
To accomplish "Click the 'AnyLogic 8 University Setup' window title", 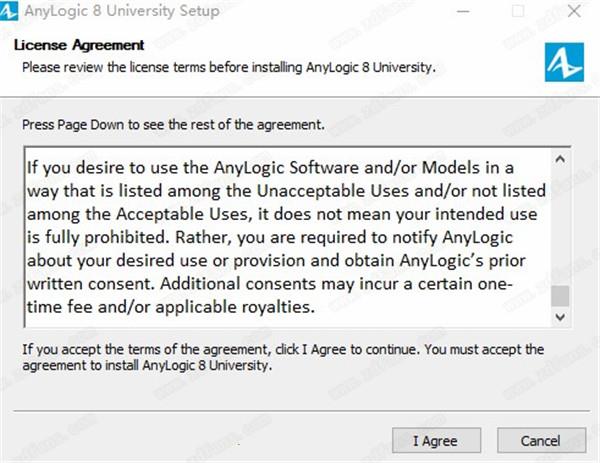I will click(x=122, y=11).
